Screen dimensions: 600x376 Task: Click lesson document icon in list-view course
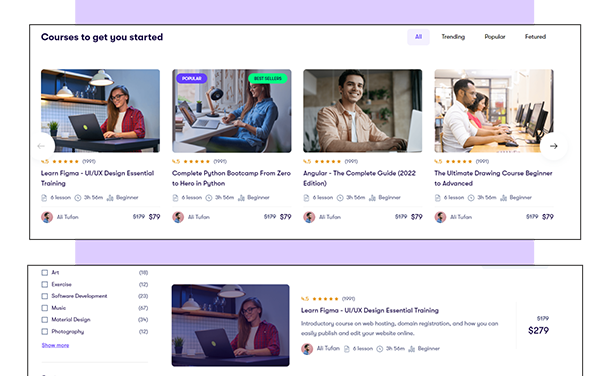coord(347,349)
